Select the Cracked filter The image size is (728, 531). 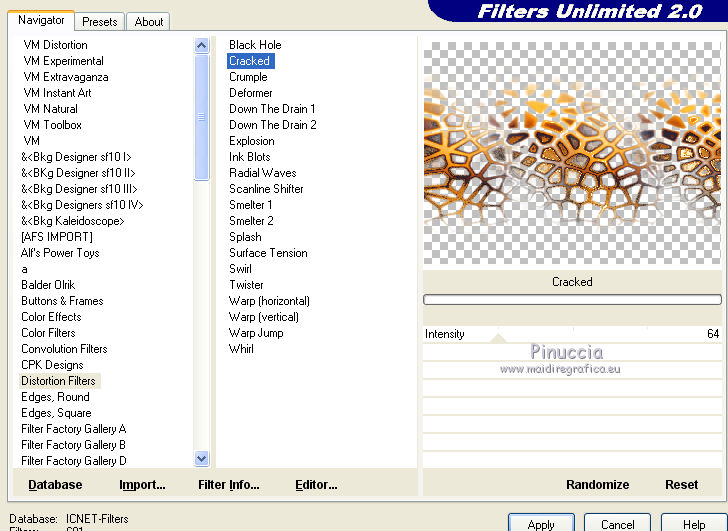(250, 61)
